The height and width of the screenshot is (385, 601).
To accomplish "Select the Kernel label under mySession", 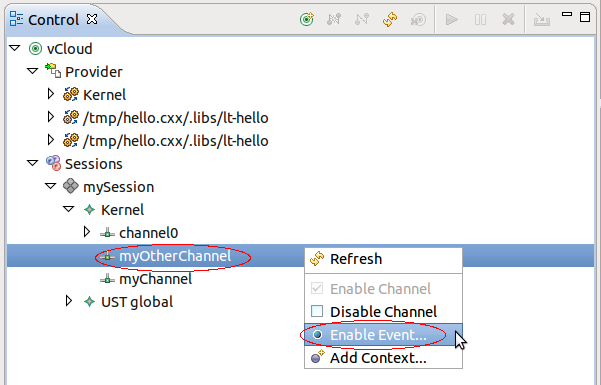I will pyautogui.click(x=122, y=210).
